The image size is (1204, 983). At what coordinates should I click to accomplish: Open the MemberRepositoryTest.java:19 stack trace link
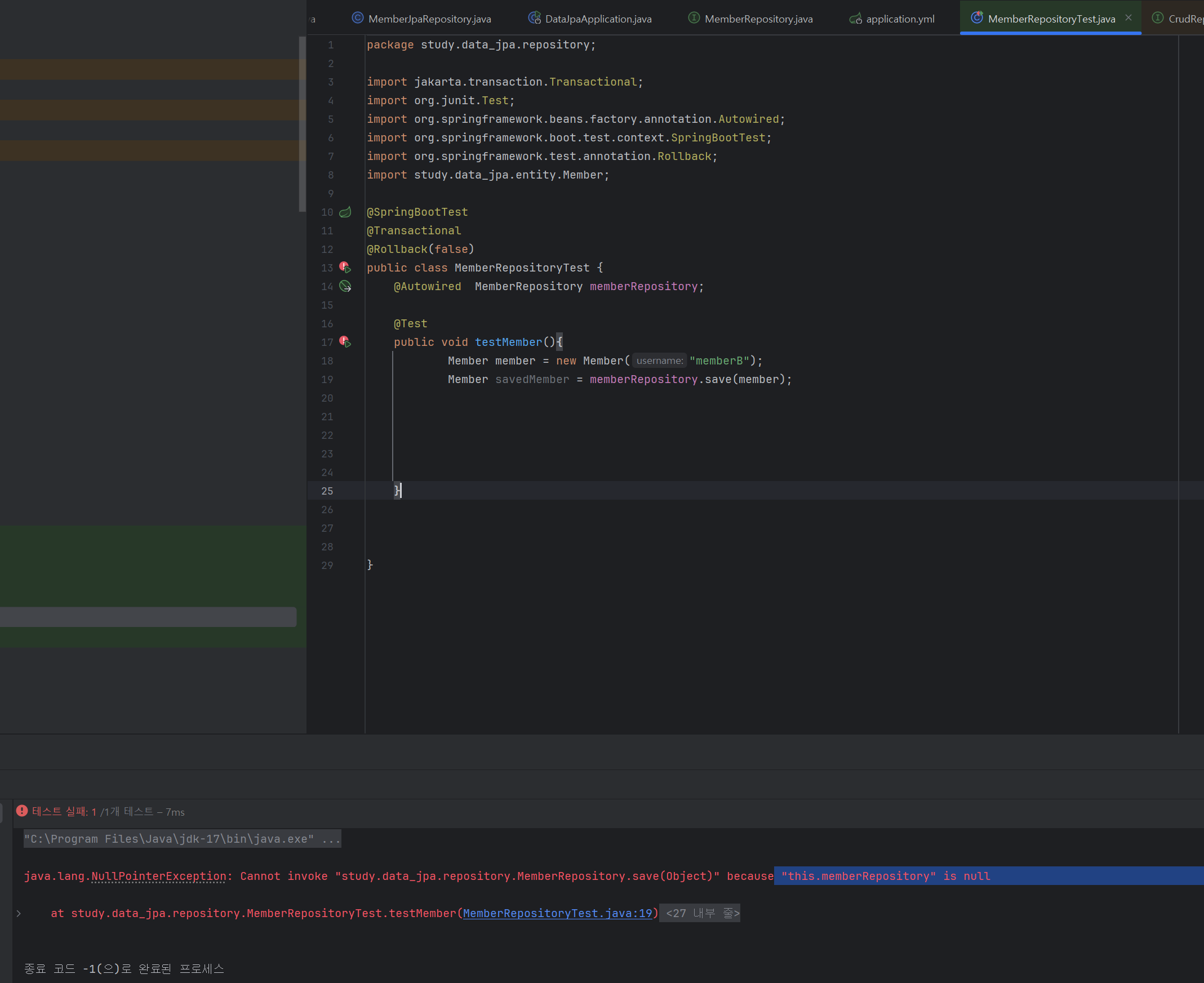[557, 913]
